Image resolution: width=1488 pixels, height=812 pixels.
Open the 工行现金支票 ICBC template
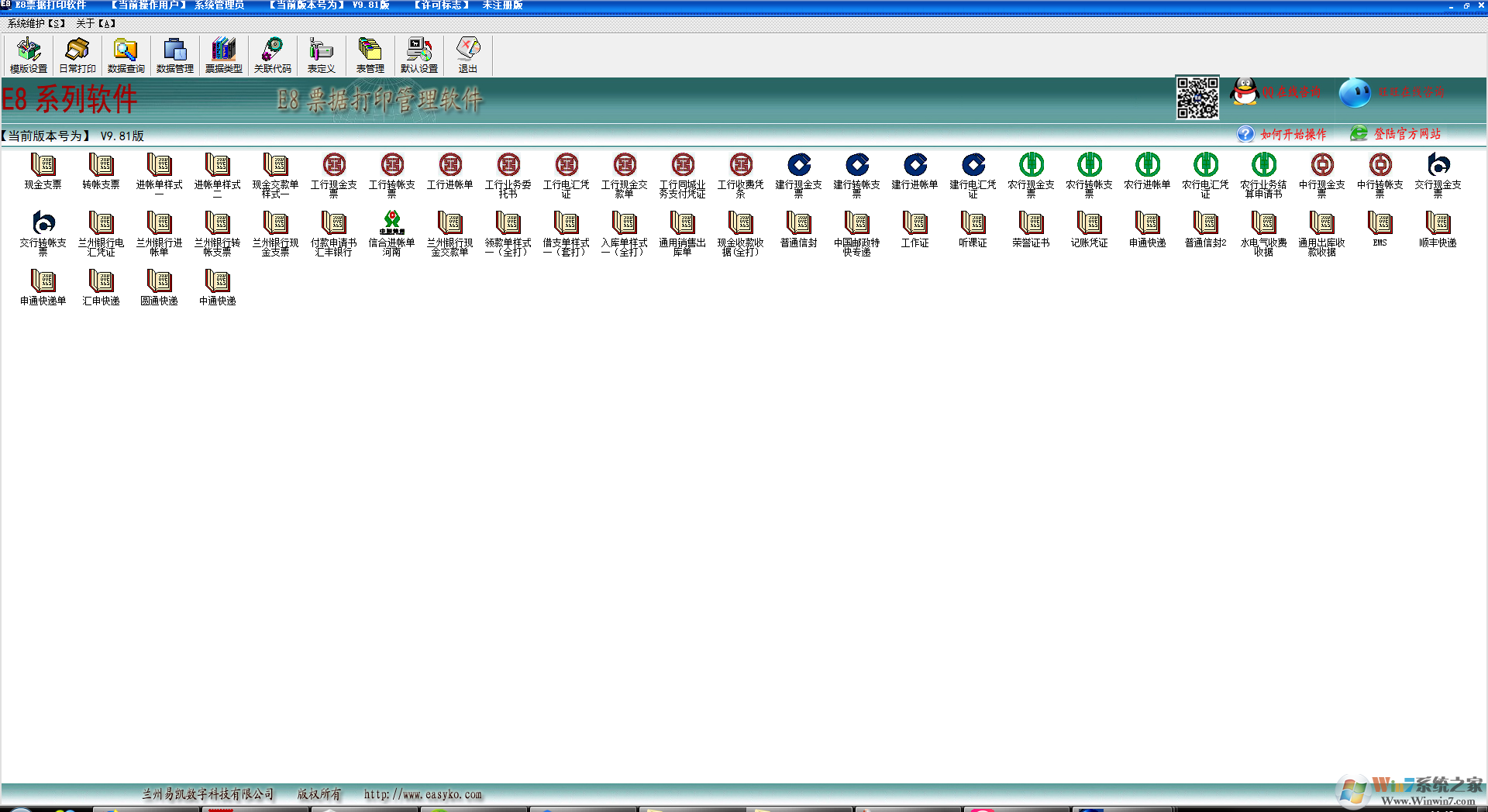point(334,175)
